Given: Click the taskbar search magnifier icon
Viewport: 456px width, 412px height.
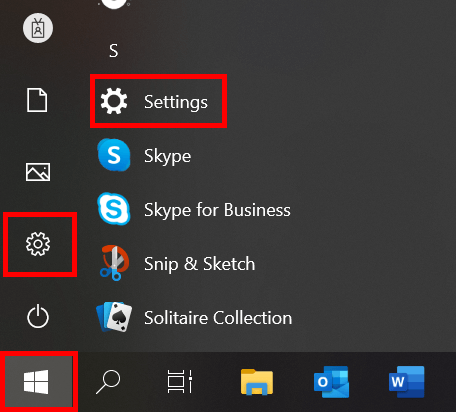Looking at the screenshot, I should [108, 382].
